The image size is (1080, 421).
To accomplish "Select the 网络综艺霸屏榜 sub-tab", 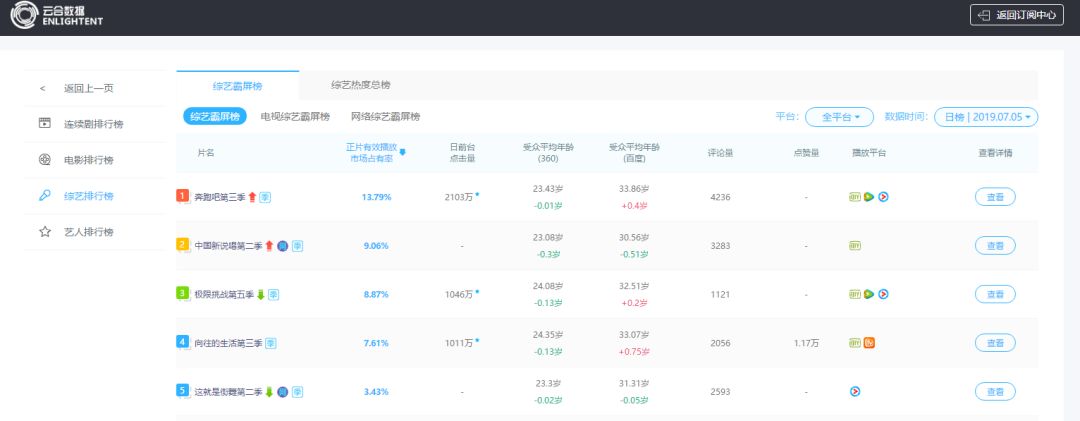I will tap(386, 116).
